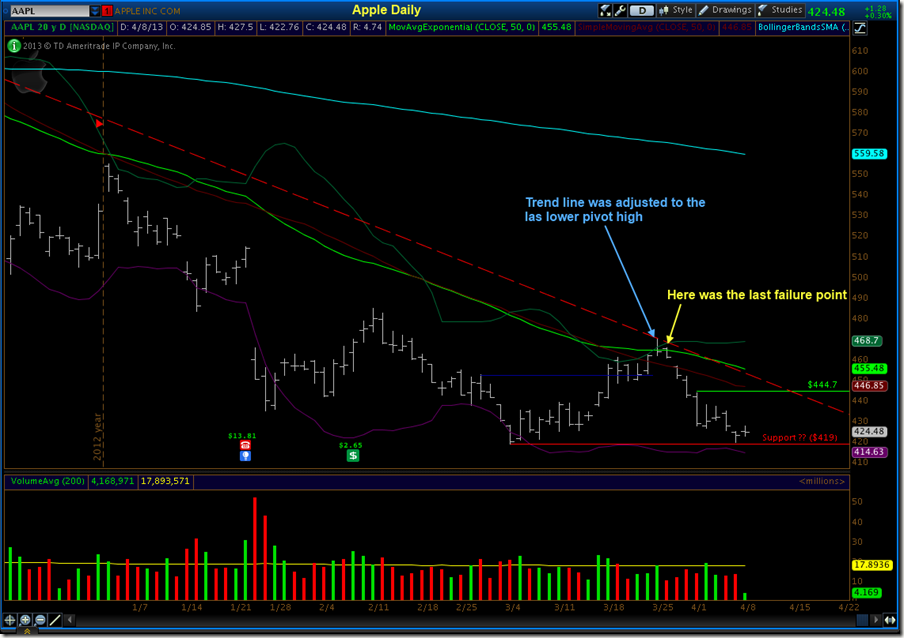Image resolution: width=904 pixels, height=638 pixels.
Task: Click the 'Here was the last failure point' note
Action: click(757, 295)
